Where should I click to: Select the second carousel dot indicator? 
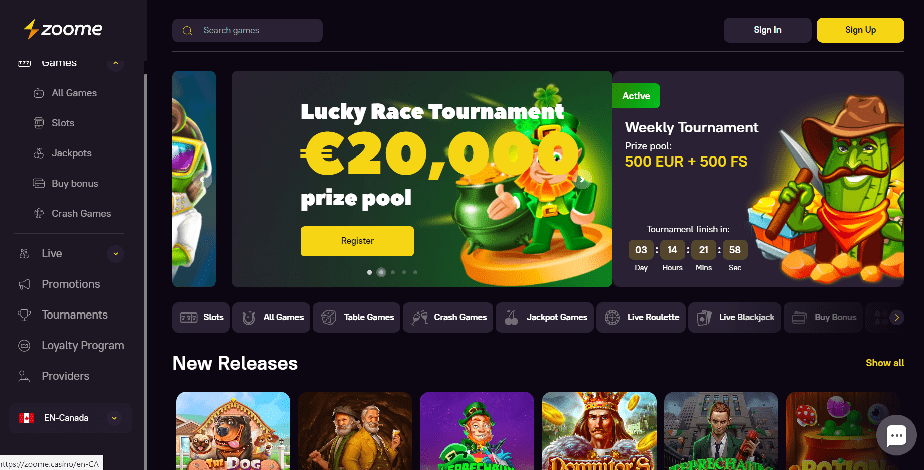click(x=381, y=272)
